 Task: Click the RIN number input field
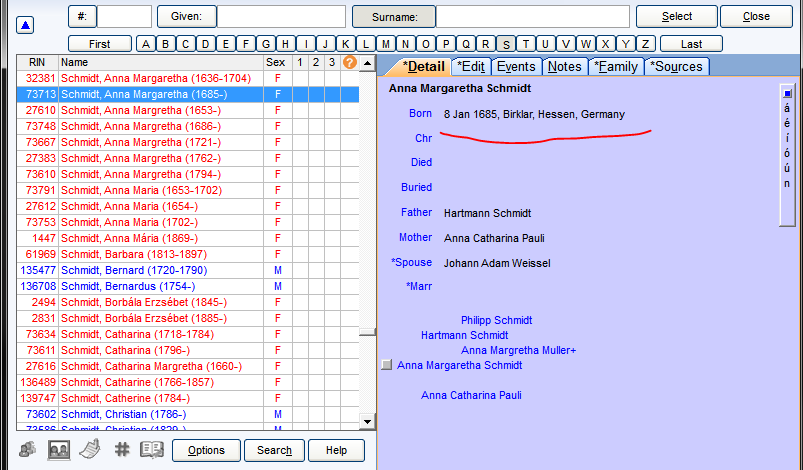pyautogui.click(x=124, y=16)
